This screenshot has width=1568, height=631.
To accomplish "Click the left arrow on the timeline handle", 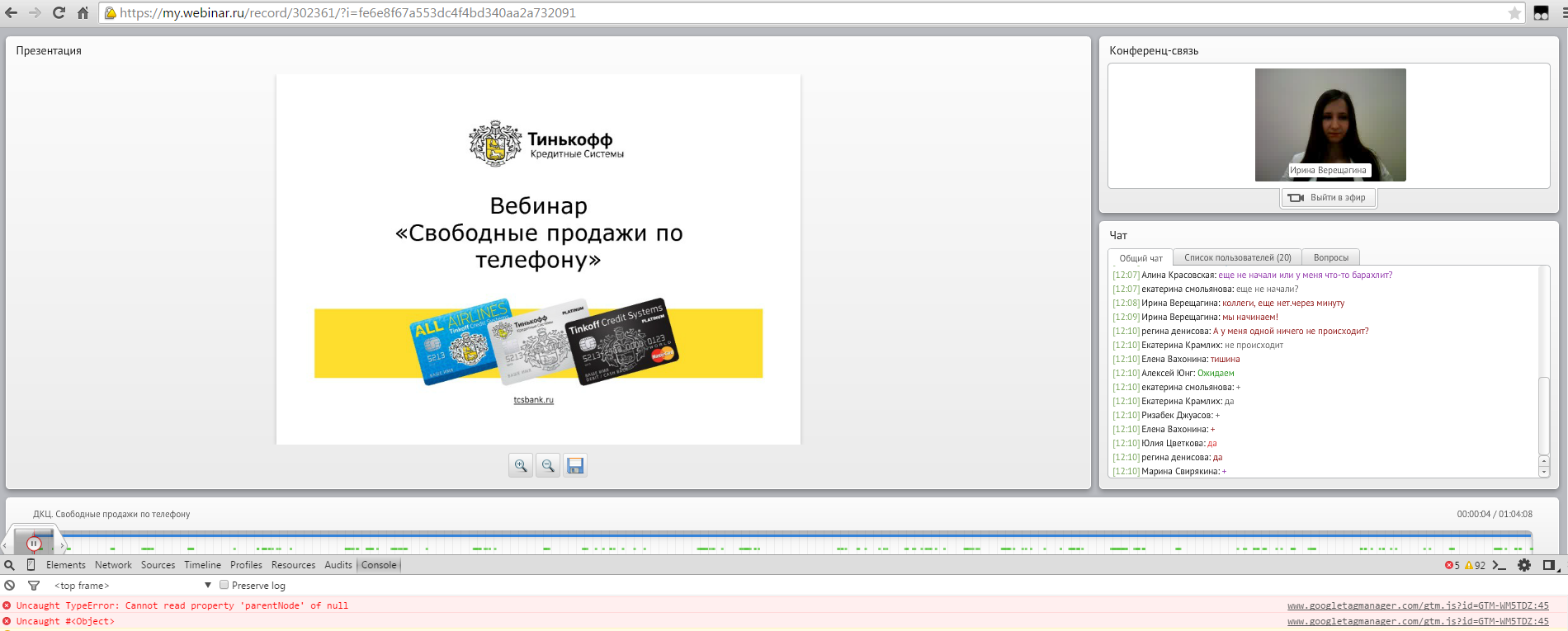I will point(7,545).
